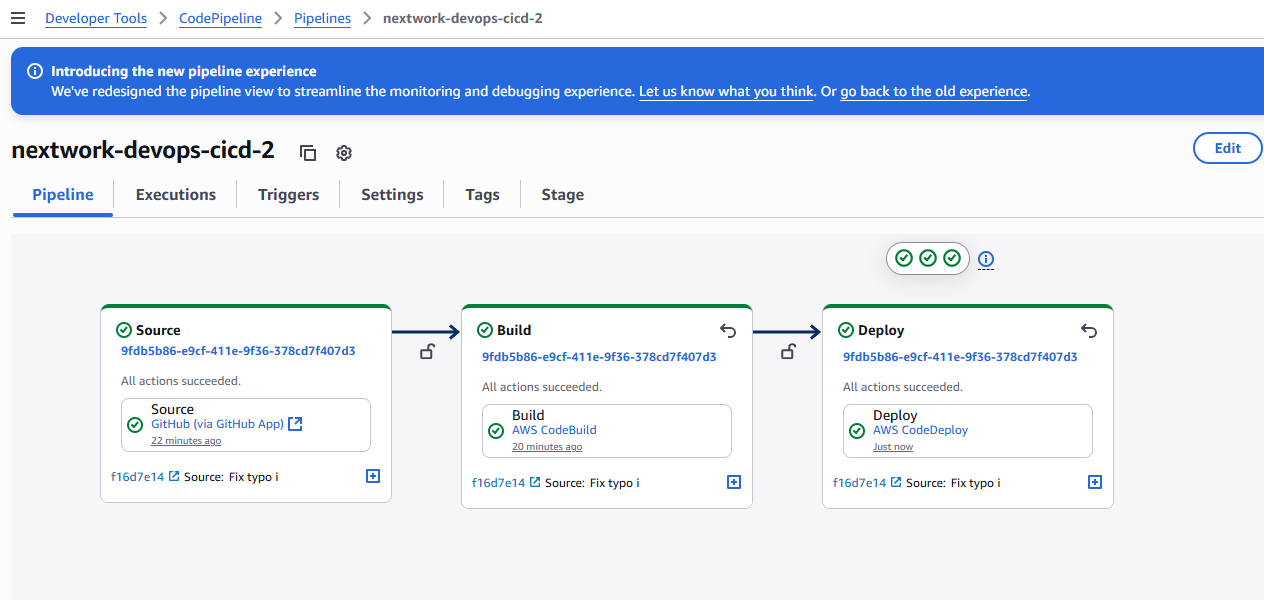Viewport: 1264px width, 600px height.
Task: Switch to the Executions tab
Action: click(x=176, y=195)
